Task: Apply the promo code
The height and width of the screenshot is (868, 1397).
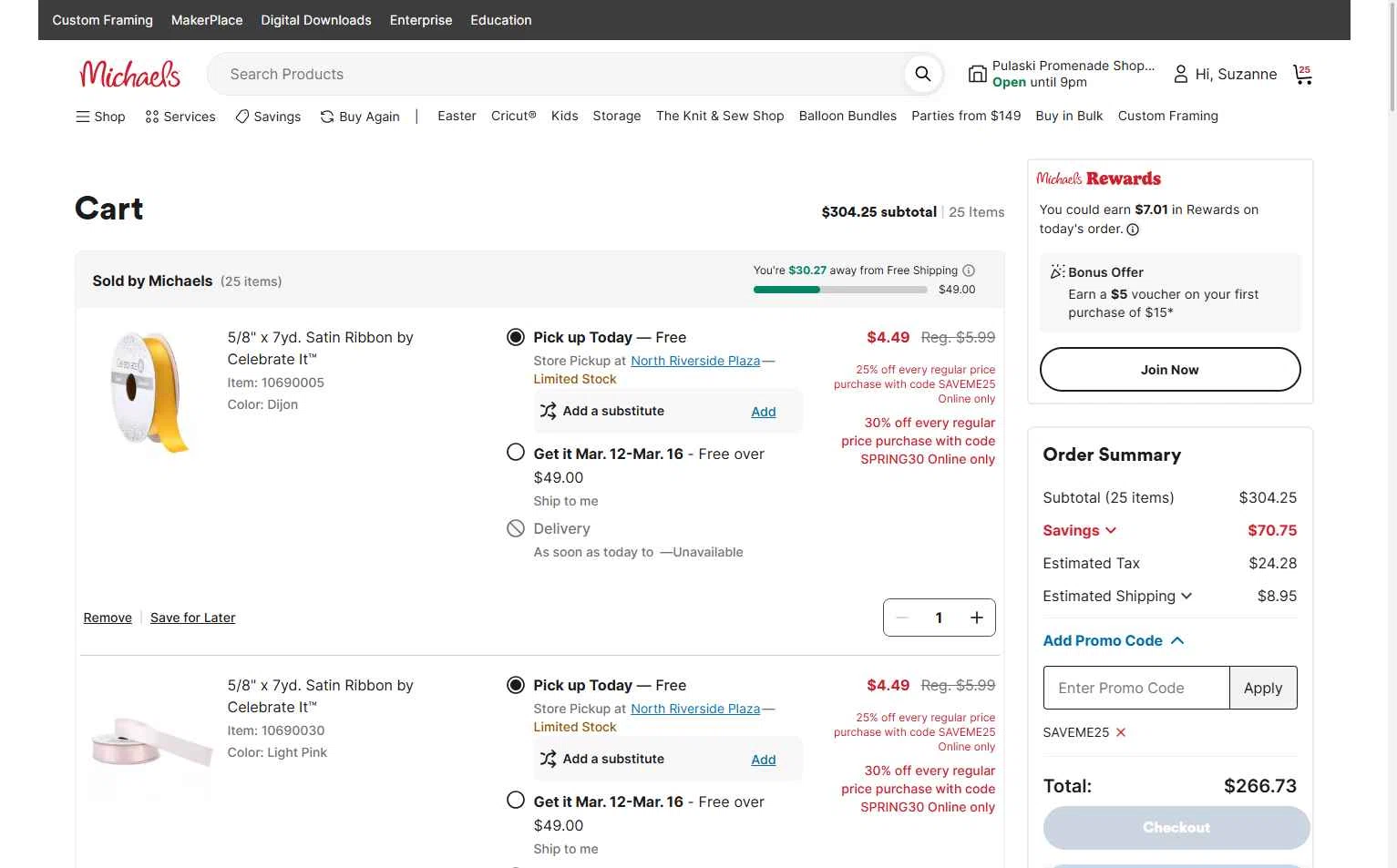Action: 1263,688
